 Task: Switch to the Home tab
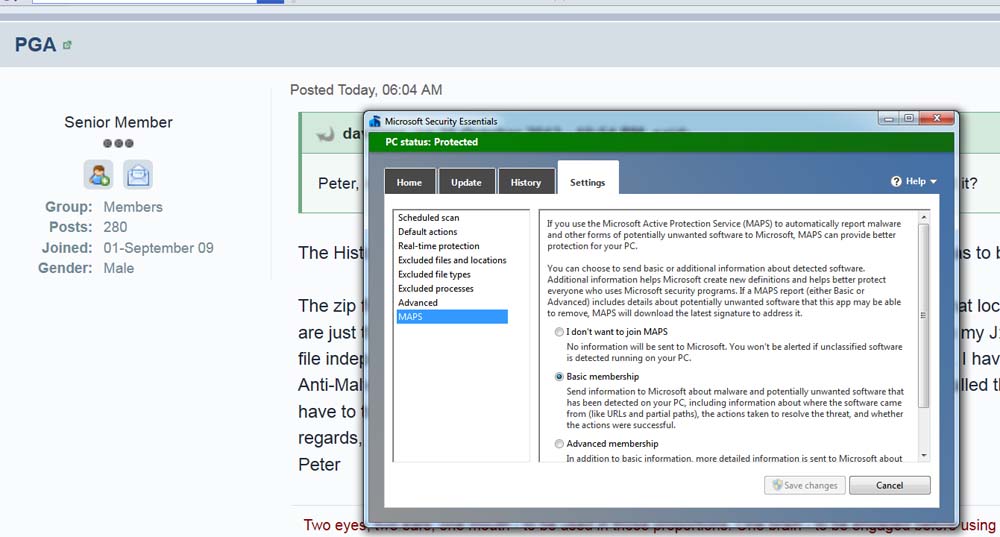(409, 182)
